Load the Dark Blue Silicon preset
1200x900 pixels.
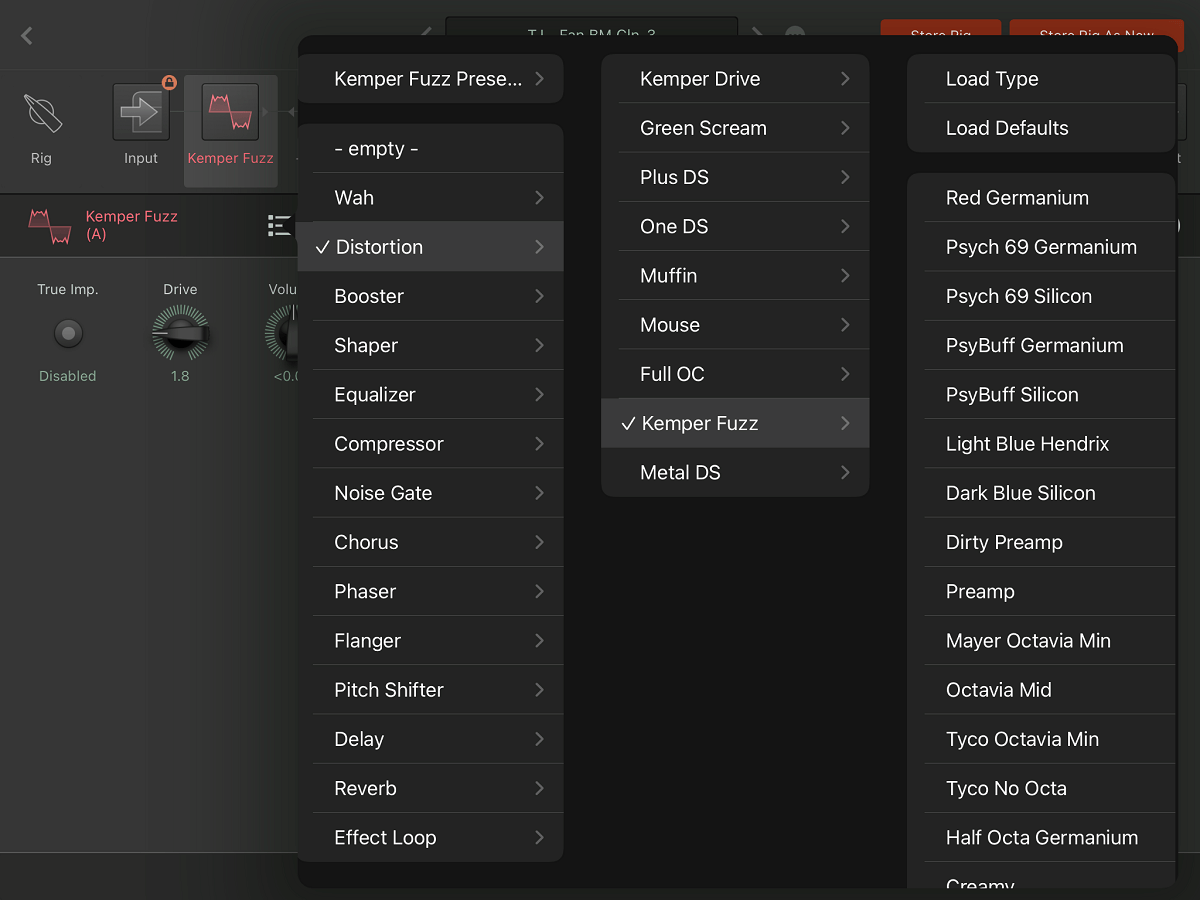pyautogui.click(x=1041, y=493)
